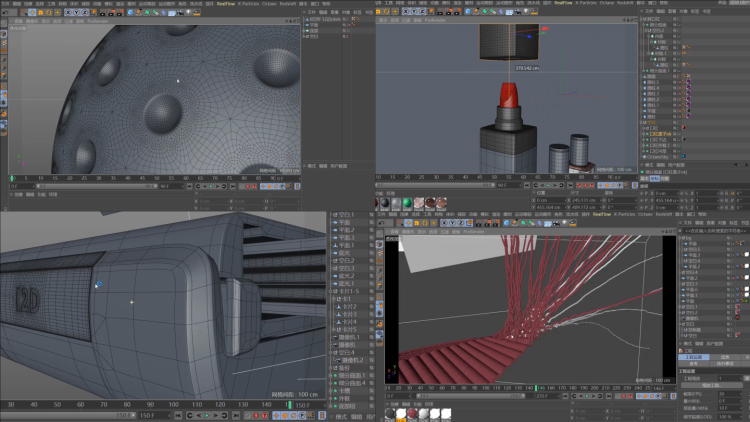
Task: Select the 摄像机.1 camera object in the car window list
Action: pyautogui.click(x=347, y=337)
